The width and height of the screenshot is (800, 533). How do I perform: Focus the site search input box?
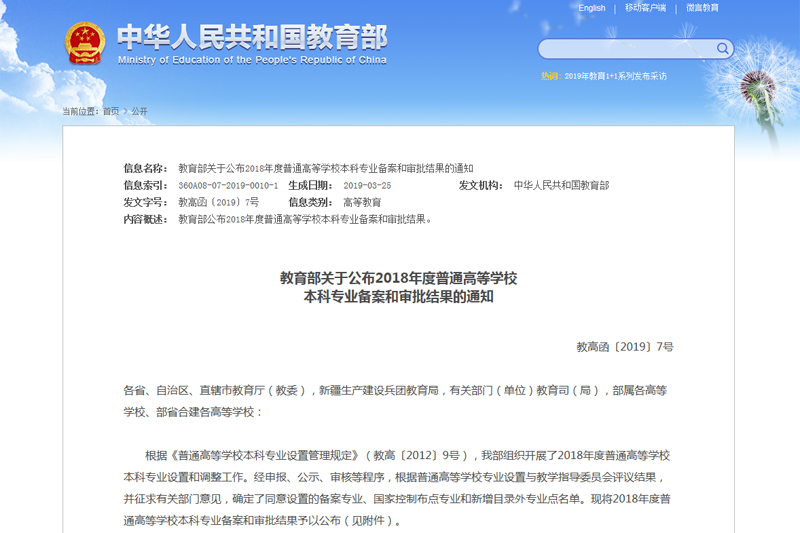626,49
